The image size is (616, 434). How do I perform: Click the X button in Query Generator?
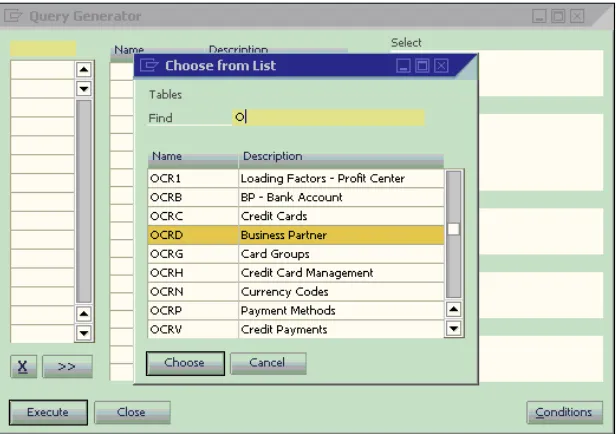tap(23, 366)
